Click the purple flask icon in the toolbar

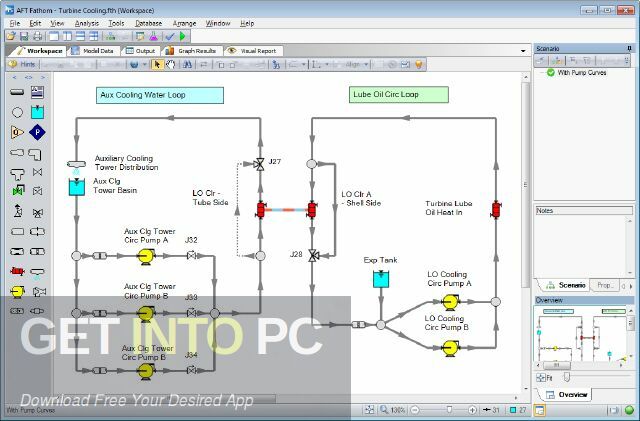point(153,36)
